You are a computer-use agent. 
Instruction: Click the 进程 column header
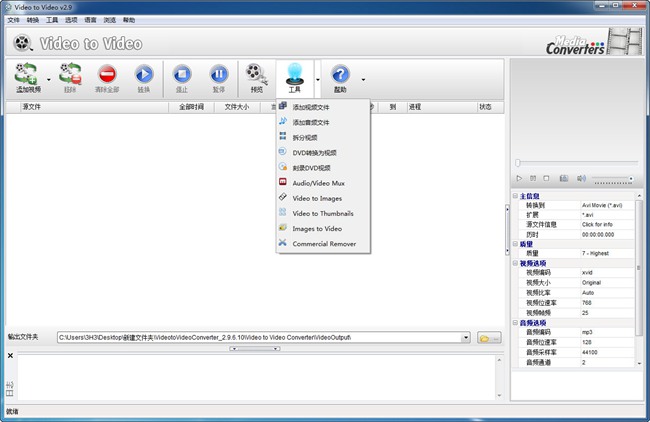[x=441, y=107]
